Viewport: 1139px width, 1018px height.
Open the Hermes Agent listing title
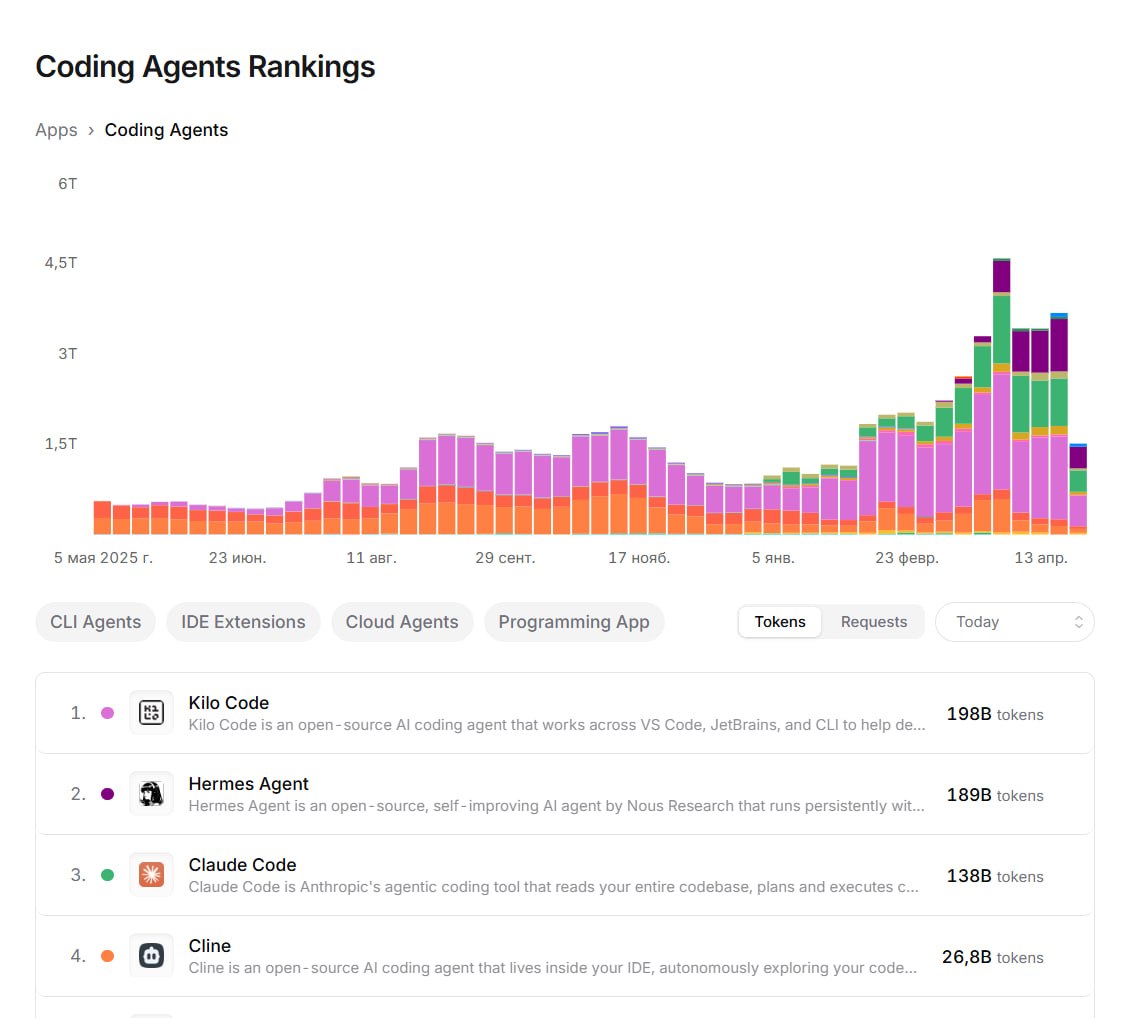point(248,784)
